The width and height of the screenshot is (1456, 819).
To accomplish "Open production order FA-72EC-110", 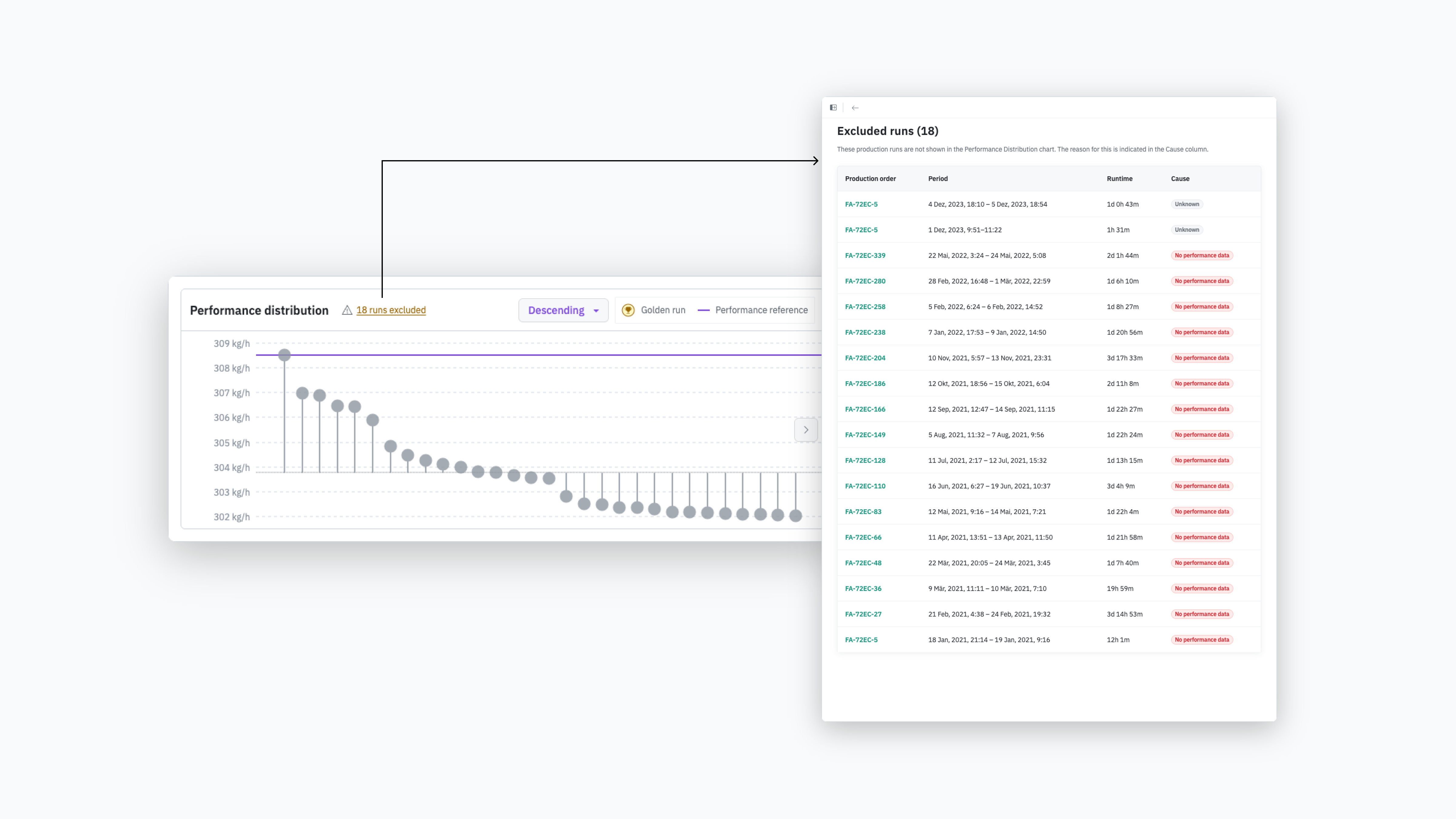I will [x=865, y=486].
